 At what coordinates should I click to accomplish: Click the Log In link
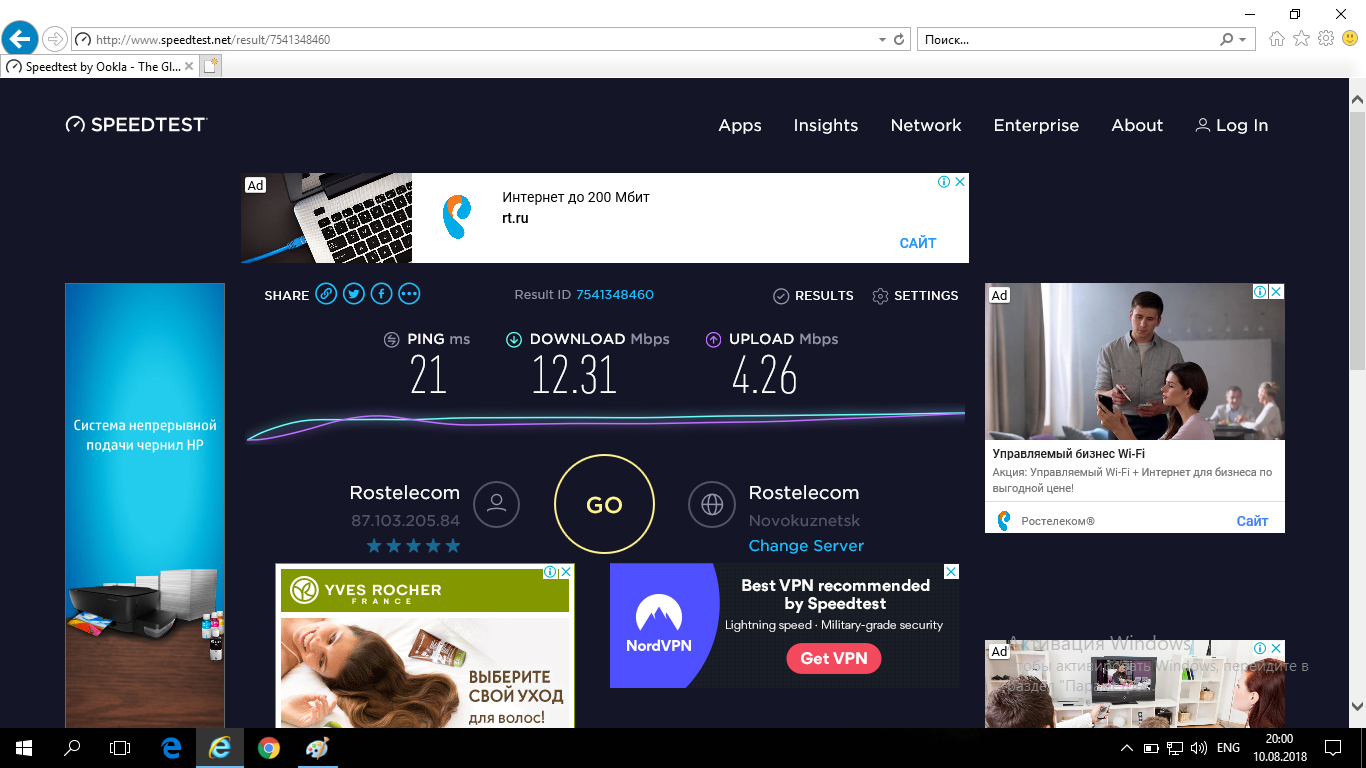[1232, 125]
